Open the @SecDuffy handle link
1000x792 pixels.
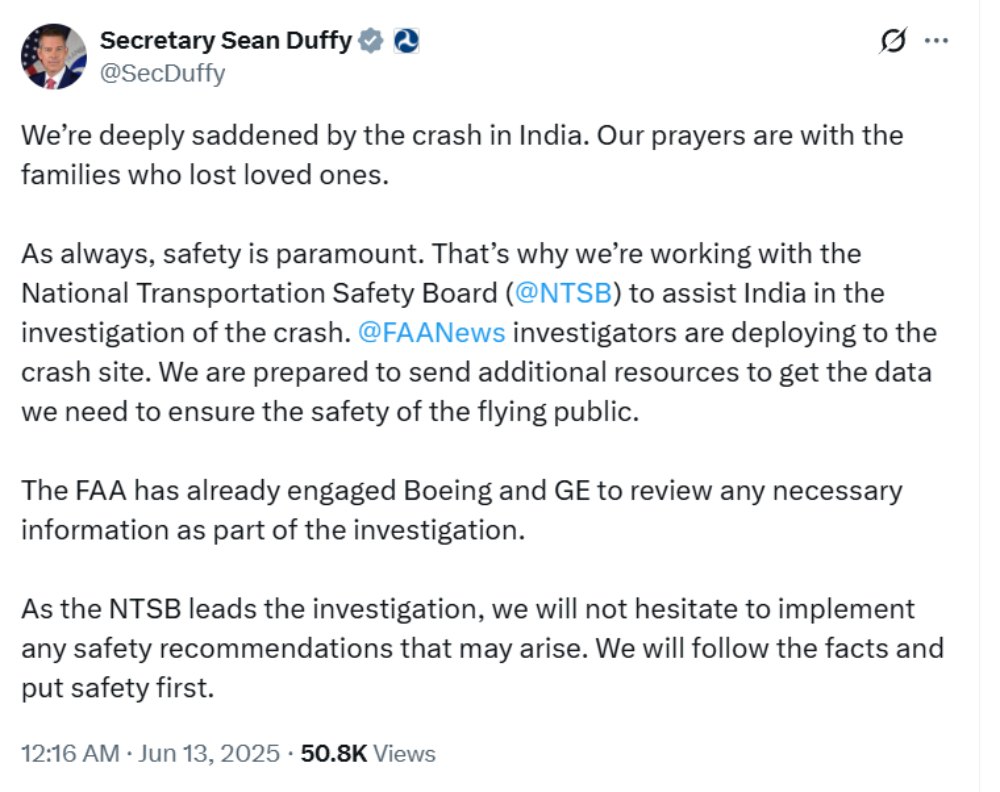pos(162,73)
